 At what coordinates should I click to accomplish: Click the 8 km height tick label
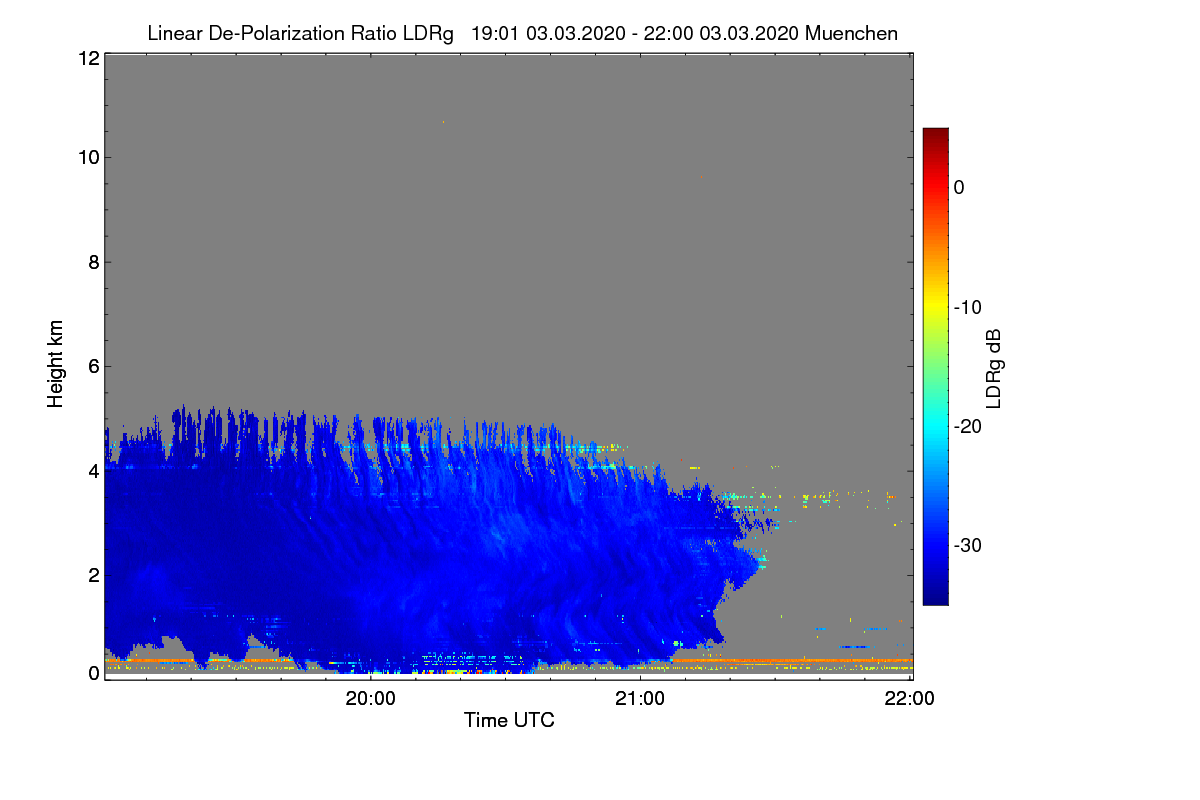93,262
